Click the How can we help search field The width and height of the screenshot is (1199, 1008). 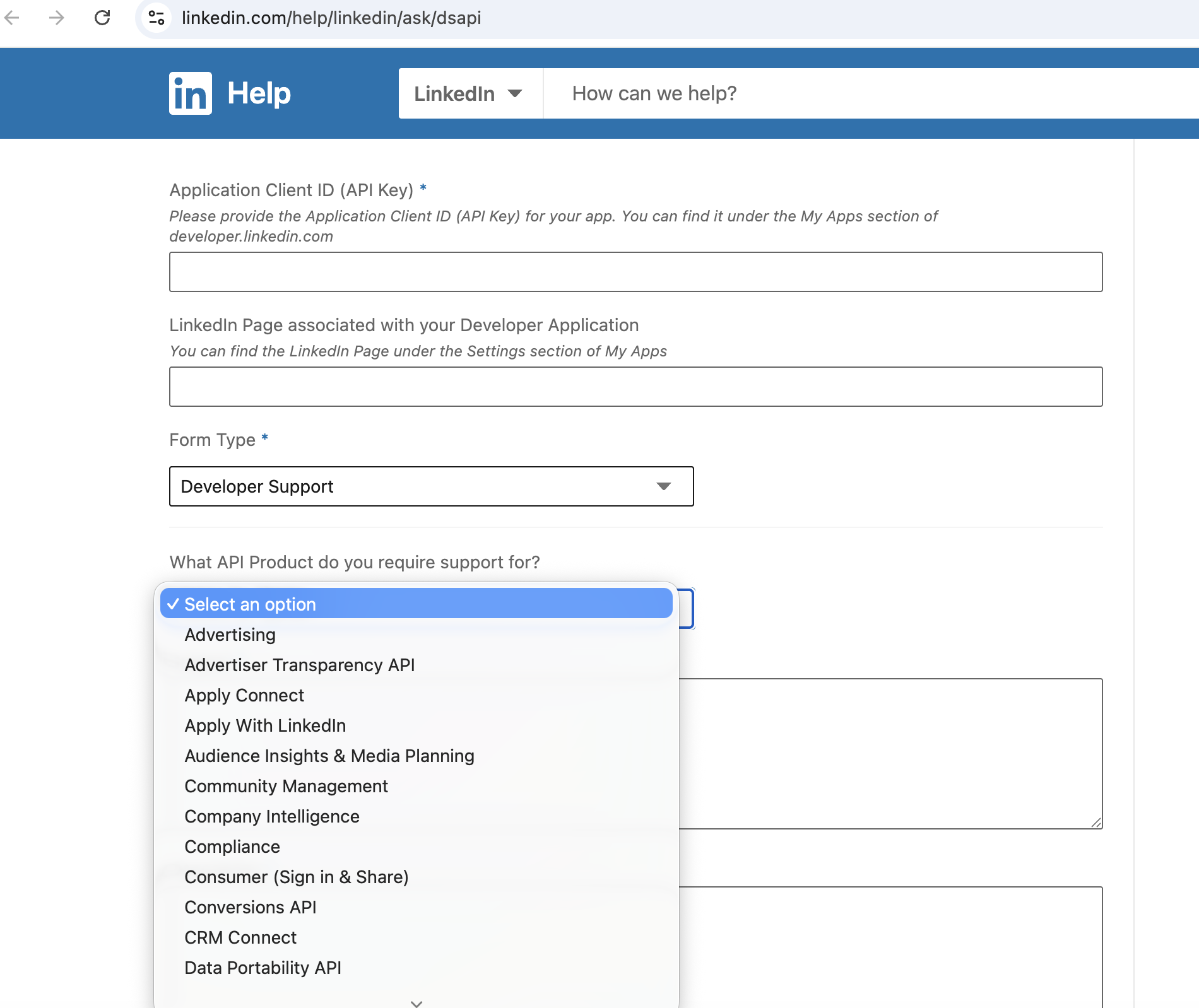pyautogui.click(x=871, y=93)
